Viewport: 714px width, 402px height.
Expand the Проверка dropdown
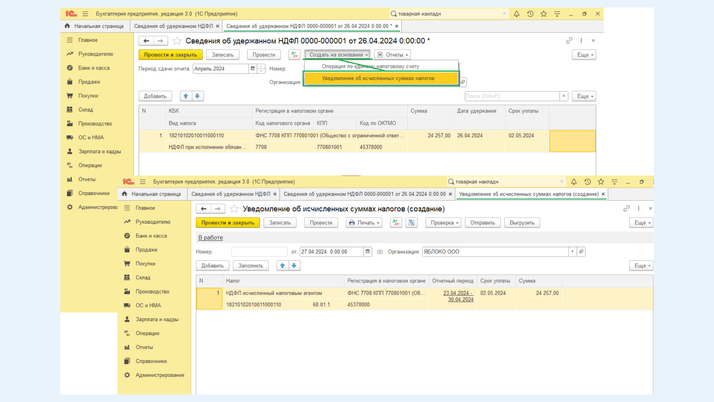(x=443, y=223)
